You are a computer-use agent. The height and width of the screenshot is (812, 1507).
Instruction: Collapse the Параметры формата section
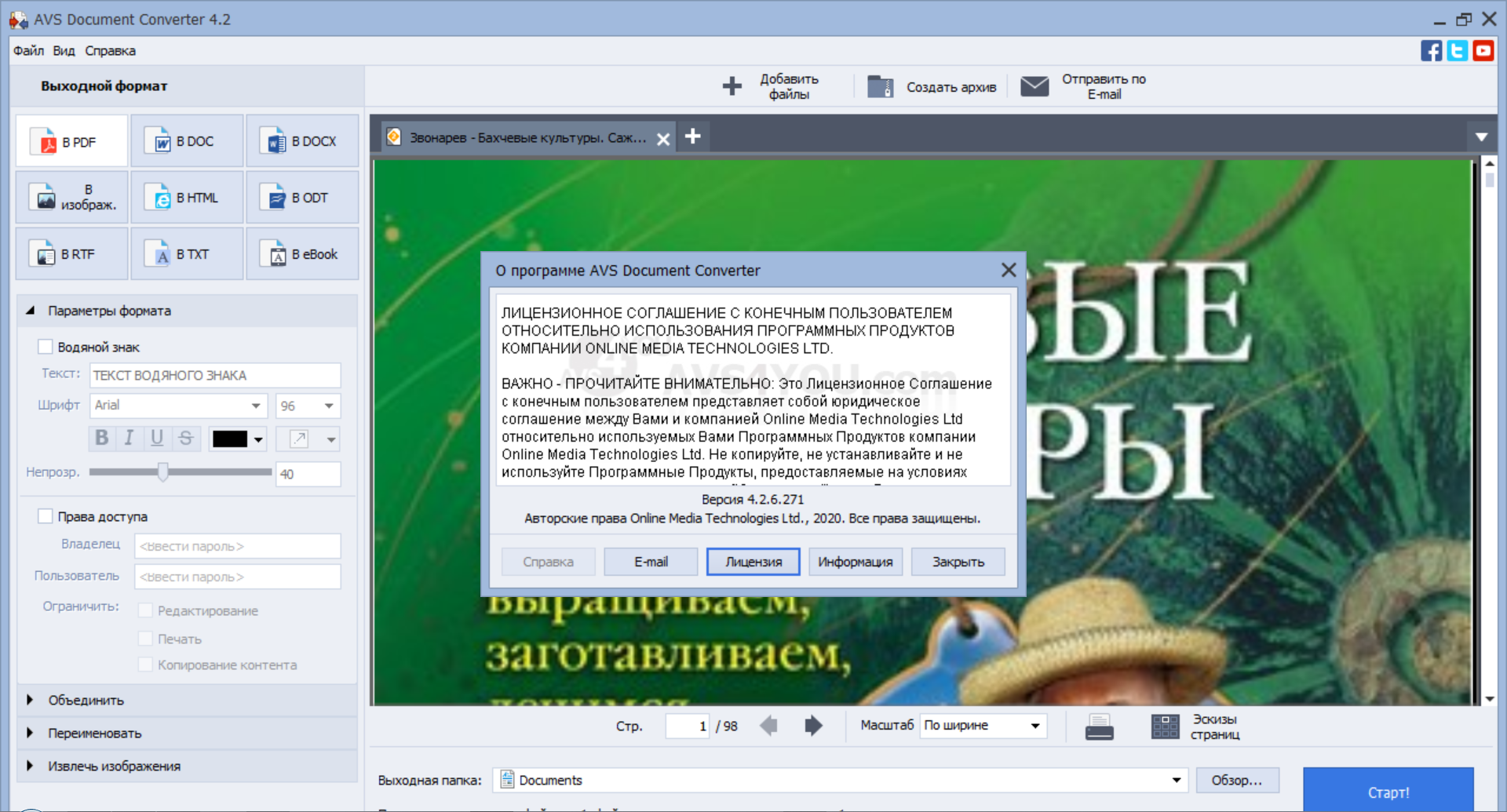click(31, 311)
